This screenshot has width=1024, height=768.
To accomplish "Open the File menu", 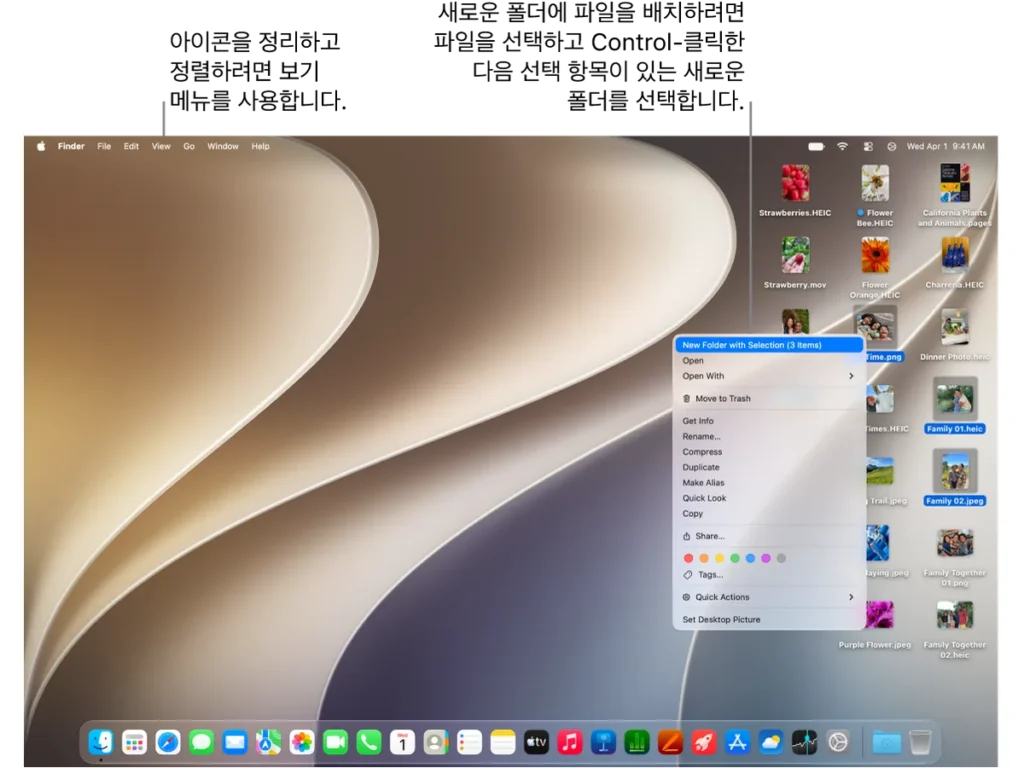I will (x=104, y=146).
